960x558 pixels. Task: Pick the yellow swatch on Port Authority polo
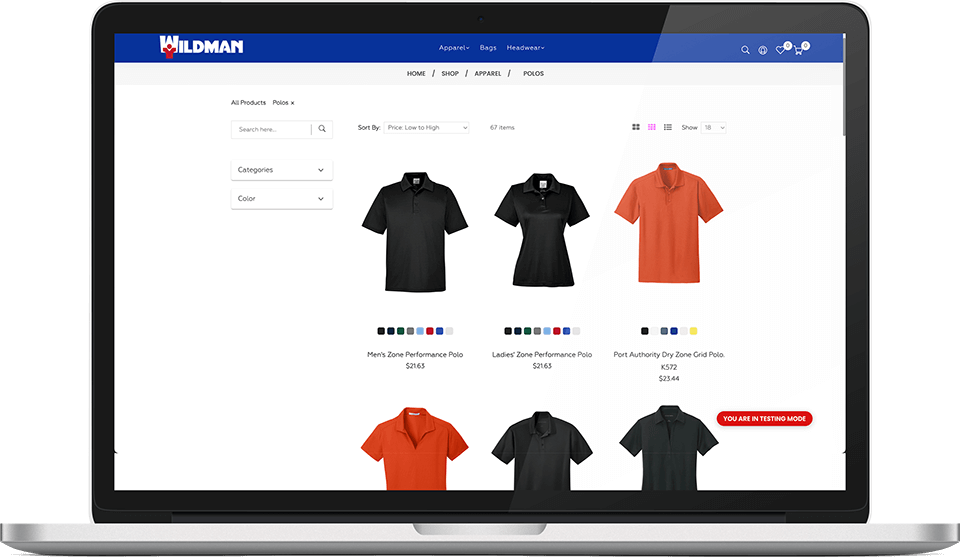(694, 331)
